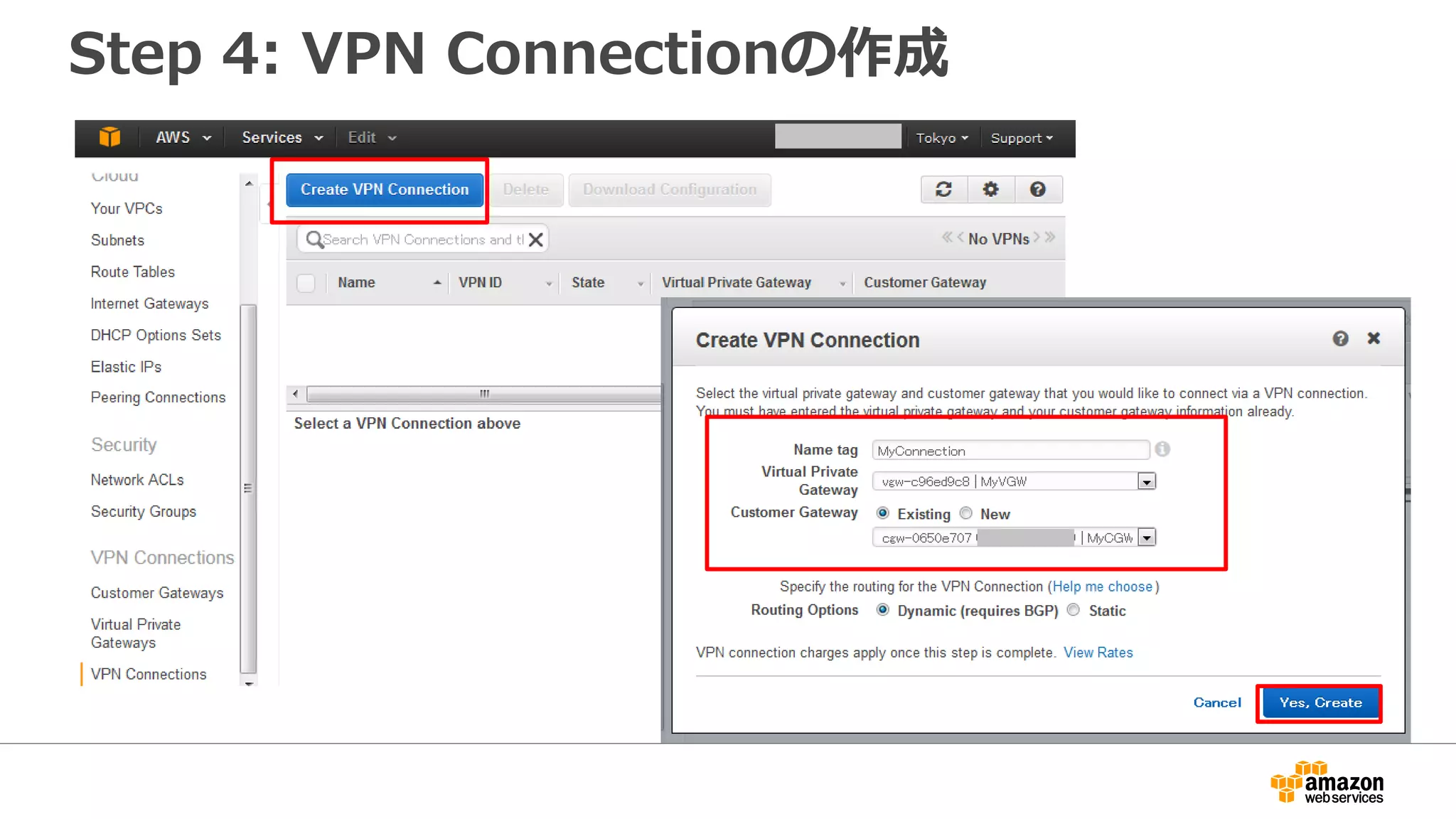Select Existing customer gateway radio

pyautogui.click(x=882, y=513)
